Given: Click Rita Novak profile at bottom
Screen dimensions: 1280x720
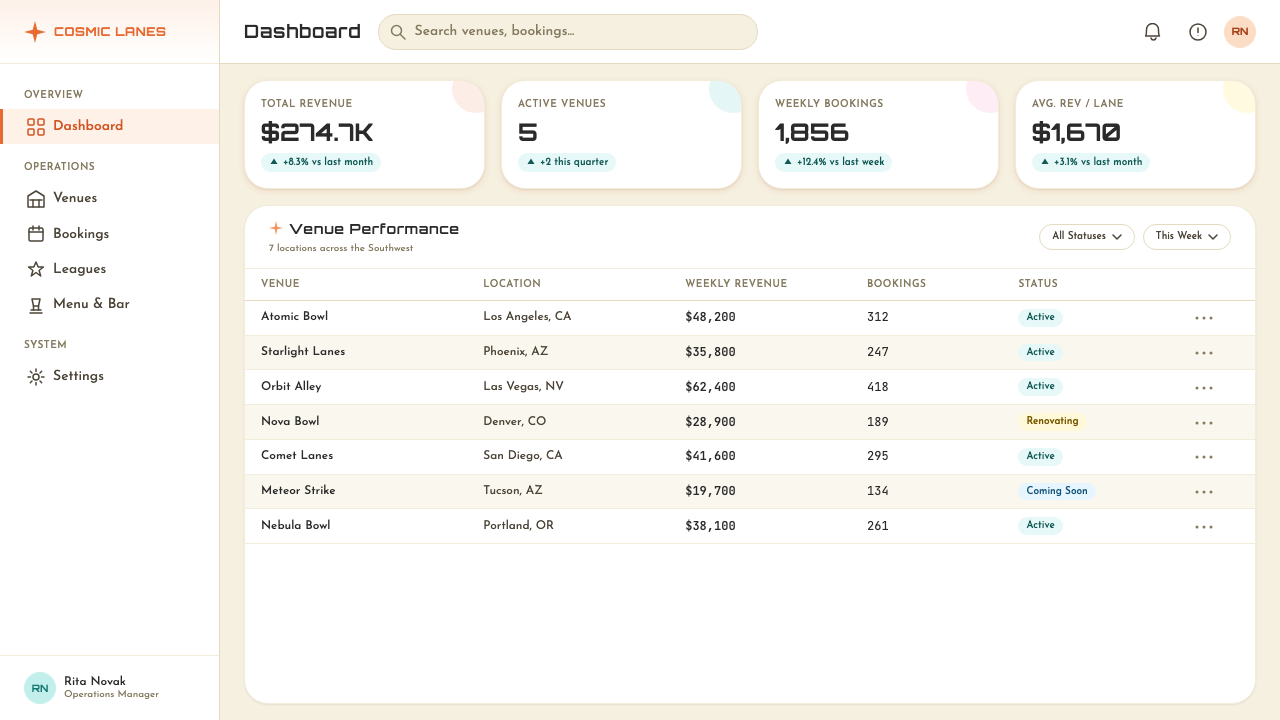Looking at the screenshot, I should tap(110, 688).
